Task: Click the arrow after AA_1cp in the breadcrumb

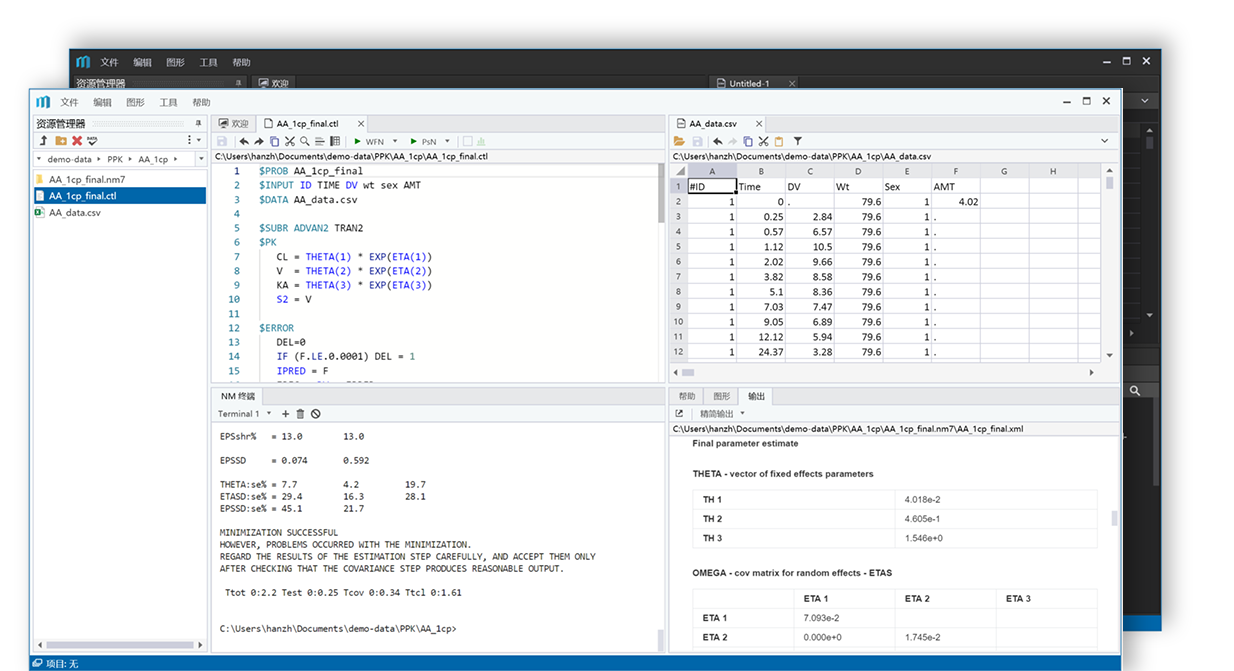Action: [x=177, y=159]
